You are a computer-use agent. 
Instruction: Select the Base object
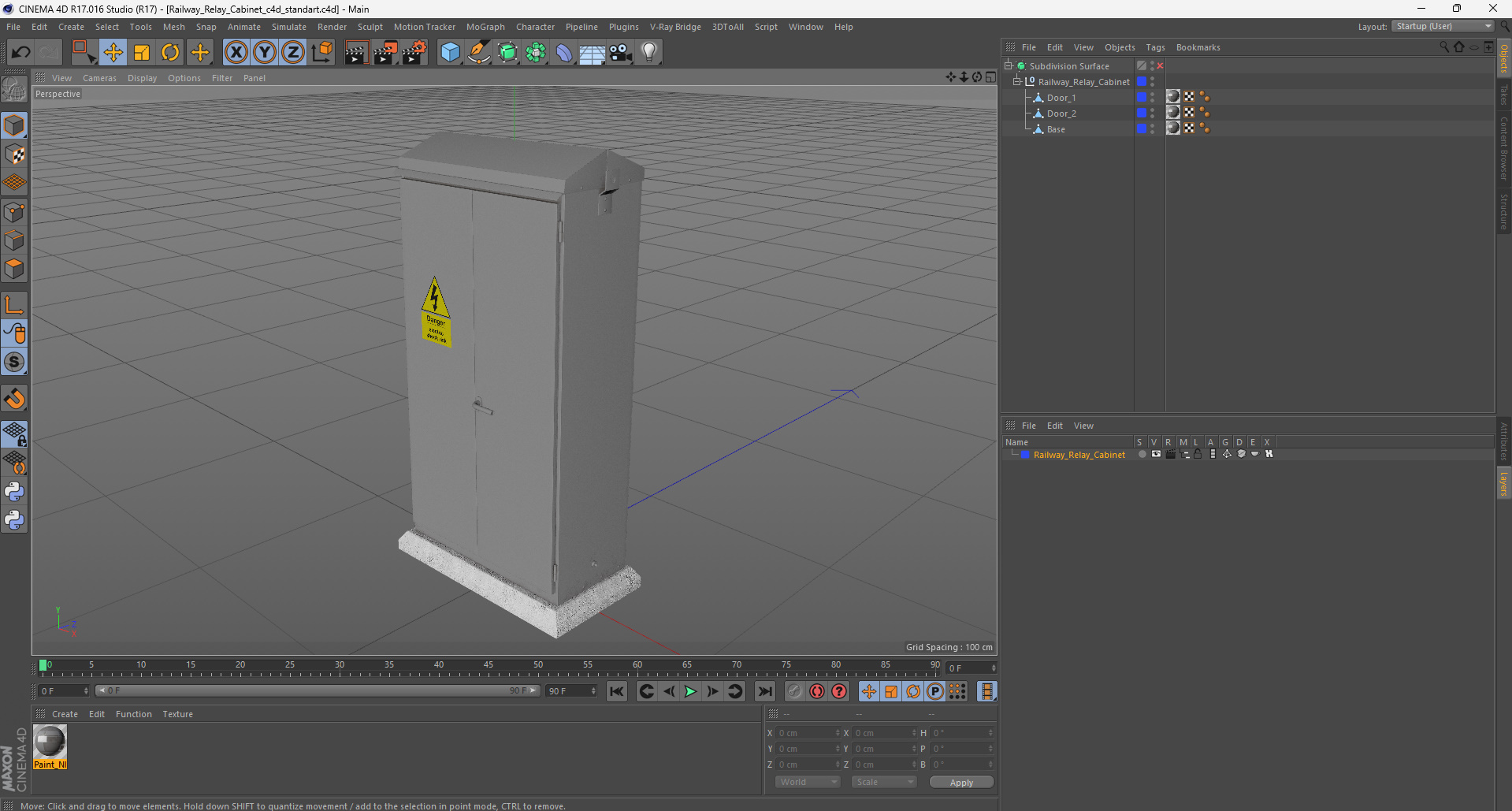[x=1056, y=129]
